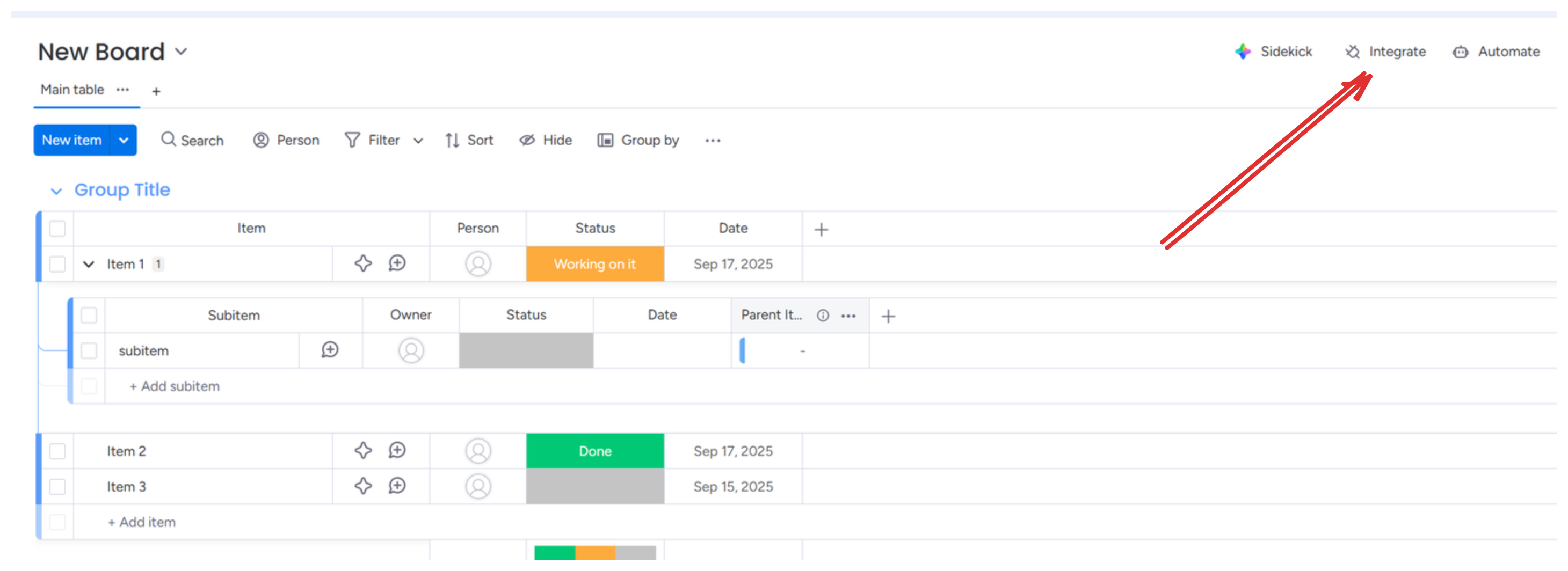Open Sidekick AI assistant

tap(1273, 52)
